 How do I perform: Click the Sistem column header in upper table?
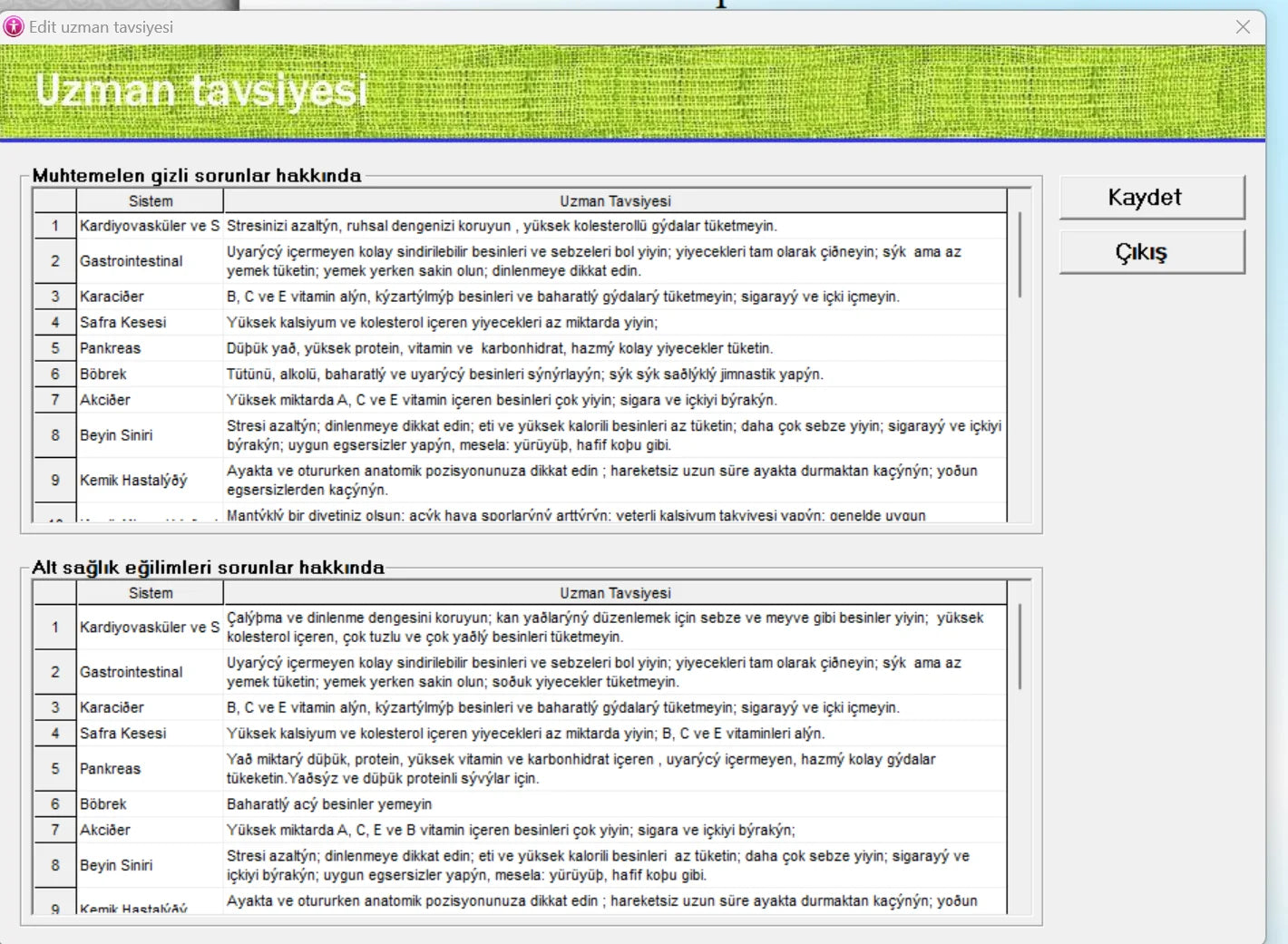point(151,201)
